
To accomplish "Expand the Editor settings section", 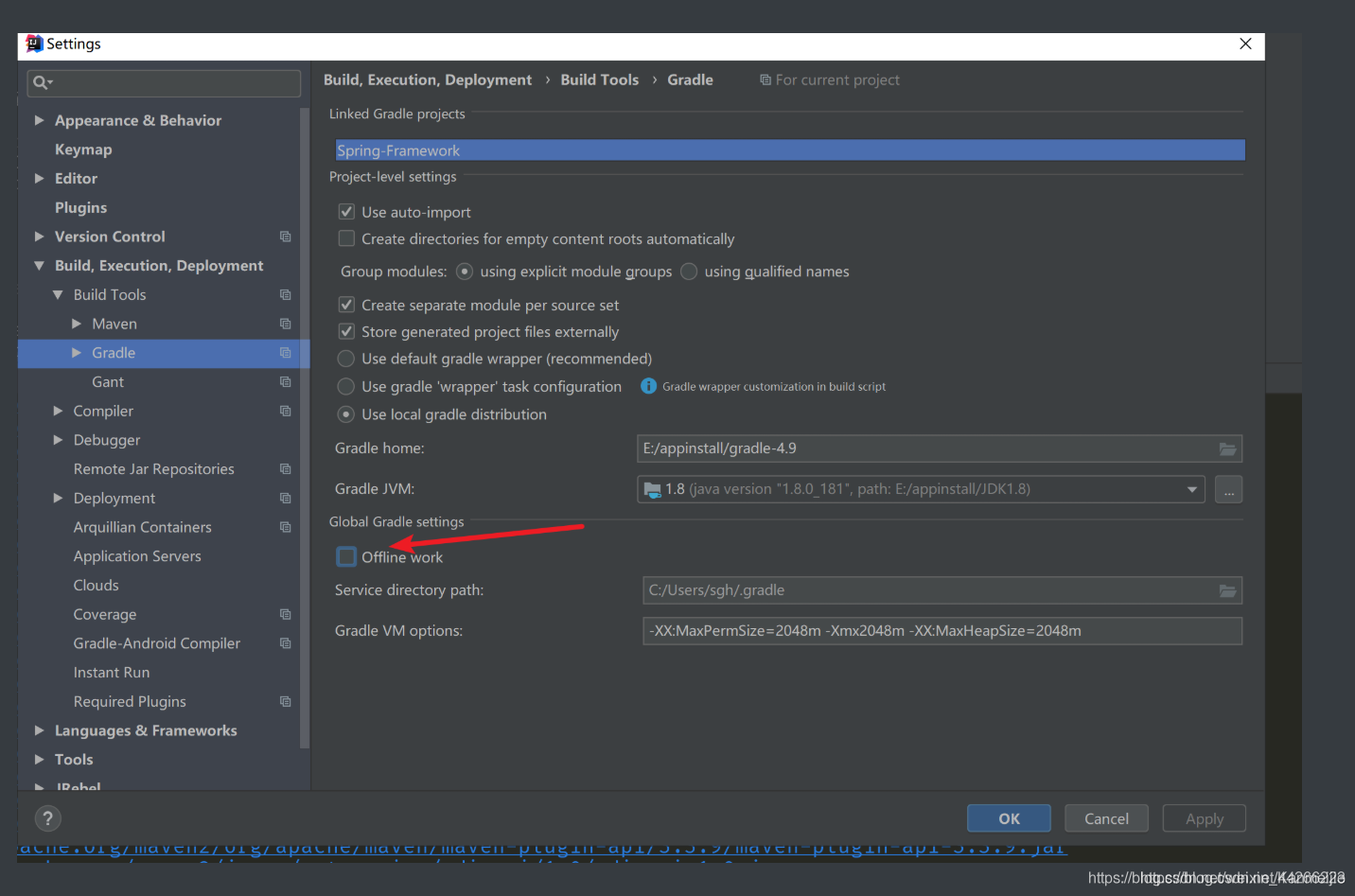I will [40, 178].
